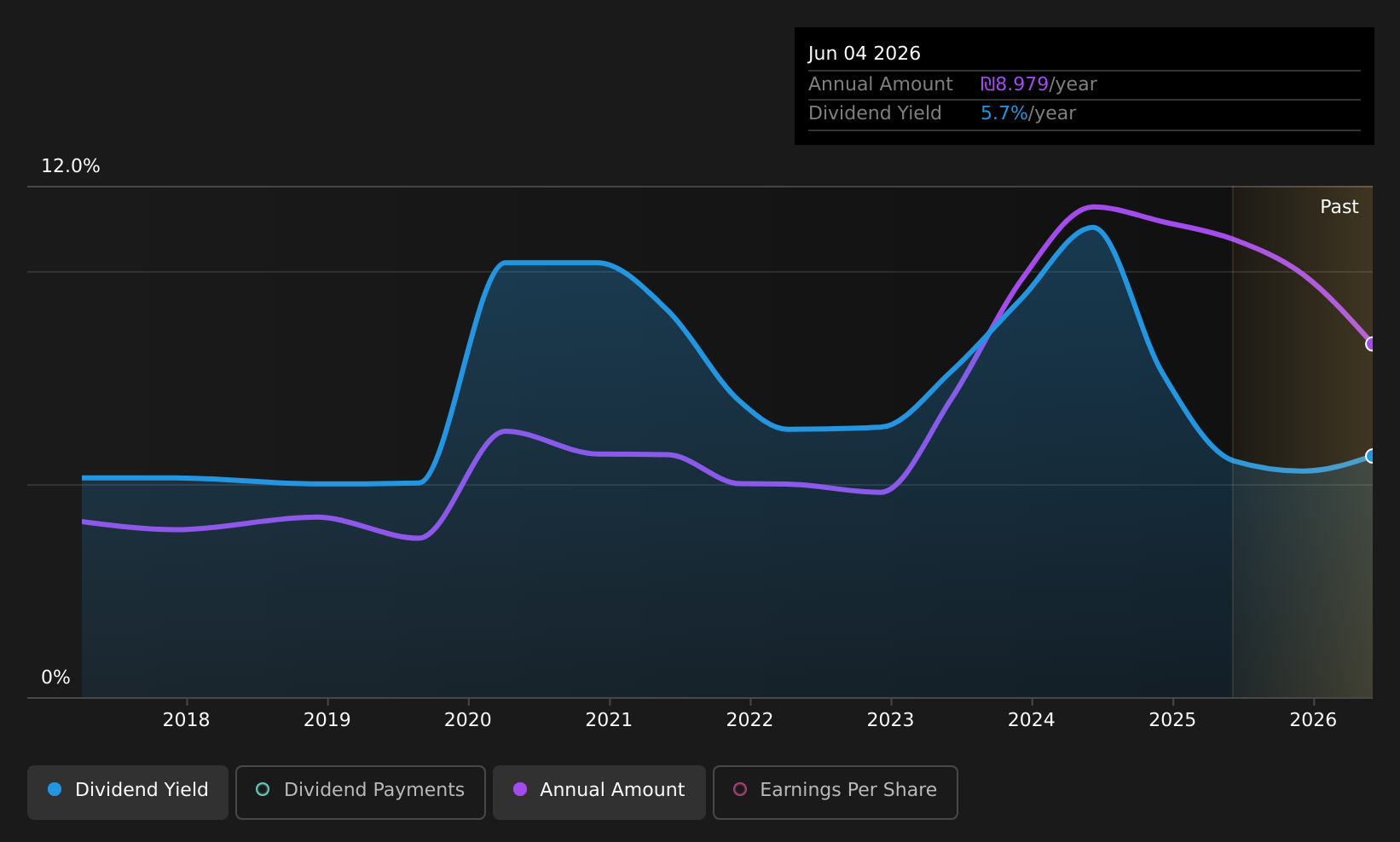1400x842 pixels.
Task: Click the Dividend Yield label in tooltip
Action: pos(875,113)
